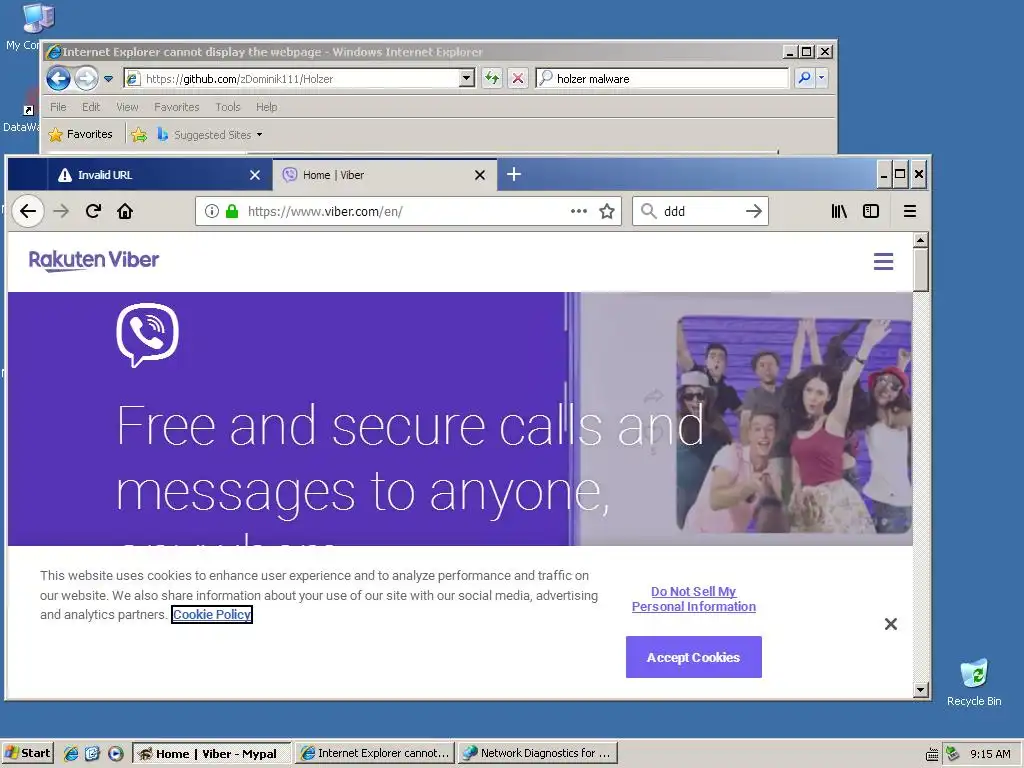The width and height of the screenshot is (1024, 768).
Task: Open the Cookie Policy link
Action: pos(212,615)
